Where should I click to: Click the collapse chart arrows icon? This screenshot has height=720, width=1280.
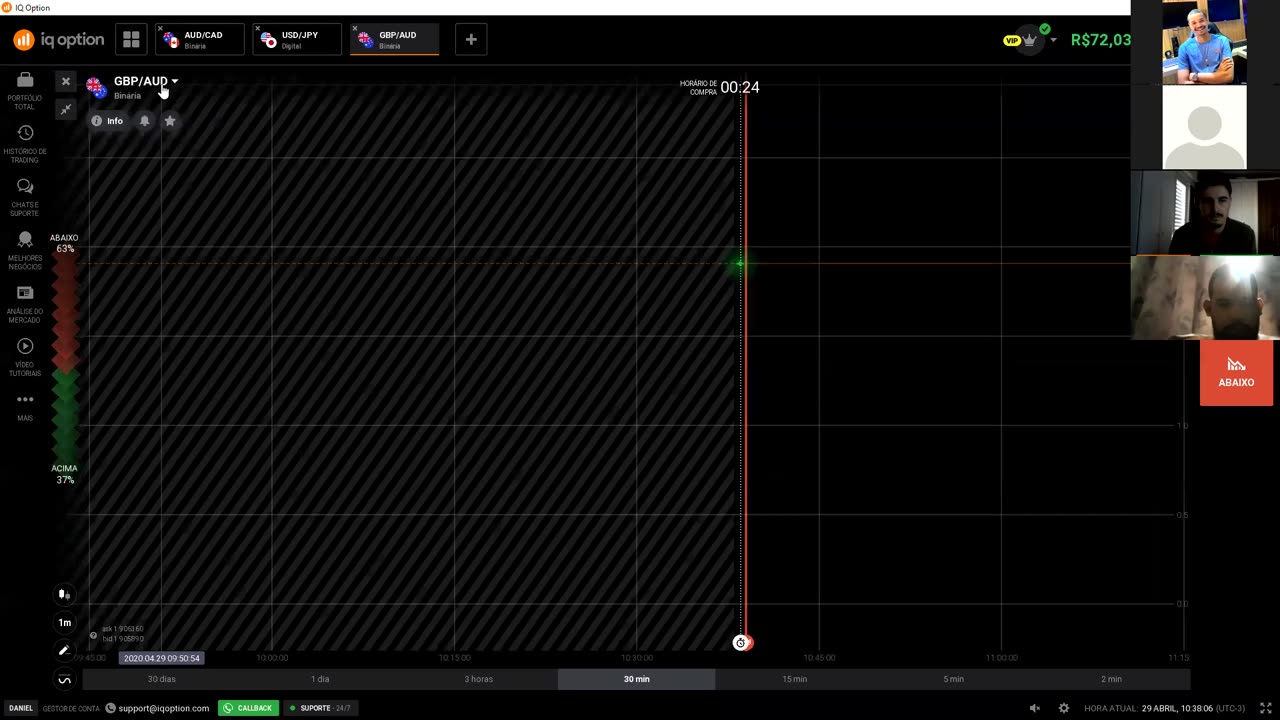point(66,109)
